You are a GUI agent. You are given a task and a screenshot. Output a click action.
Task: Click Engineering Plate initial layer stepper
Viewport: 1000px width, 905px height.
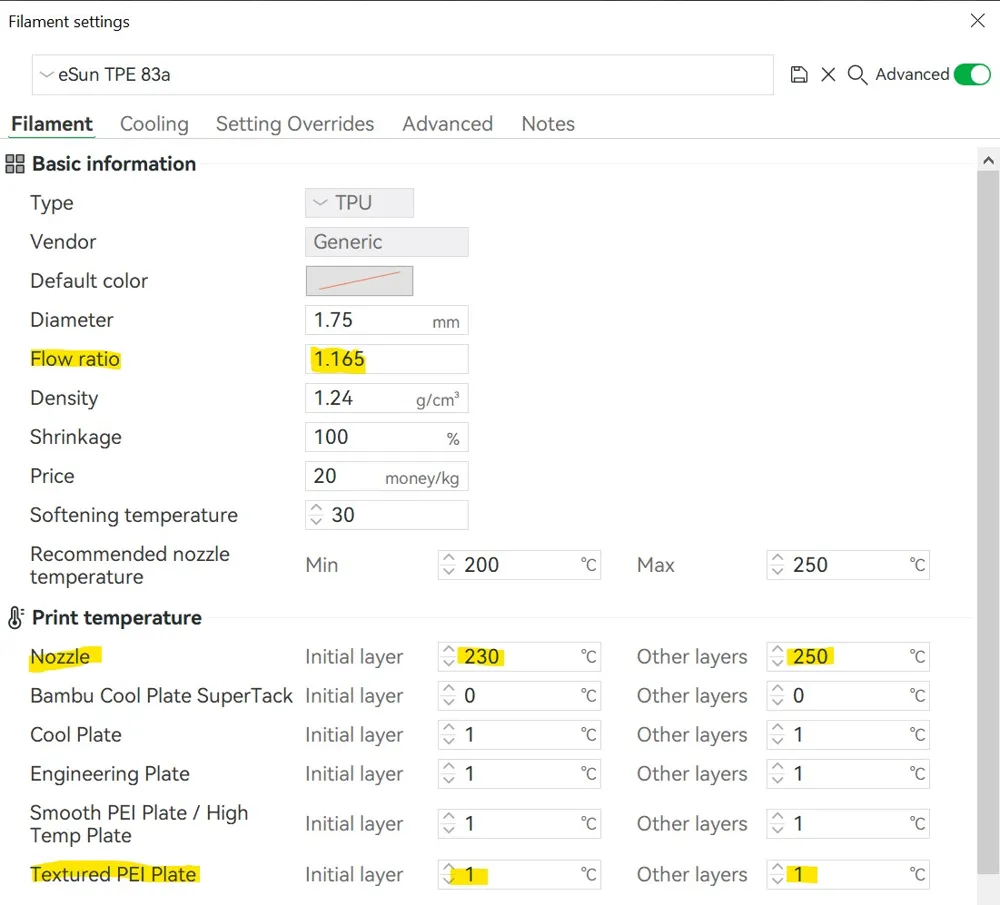[448, 774]
